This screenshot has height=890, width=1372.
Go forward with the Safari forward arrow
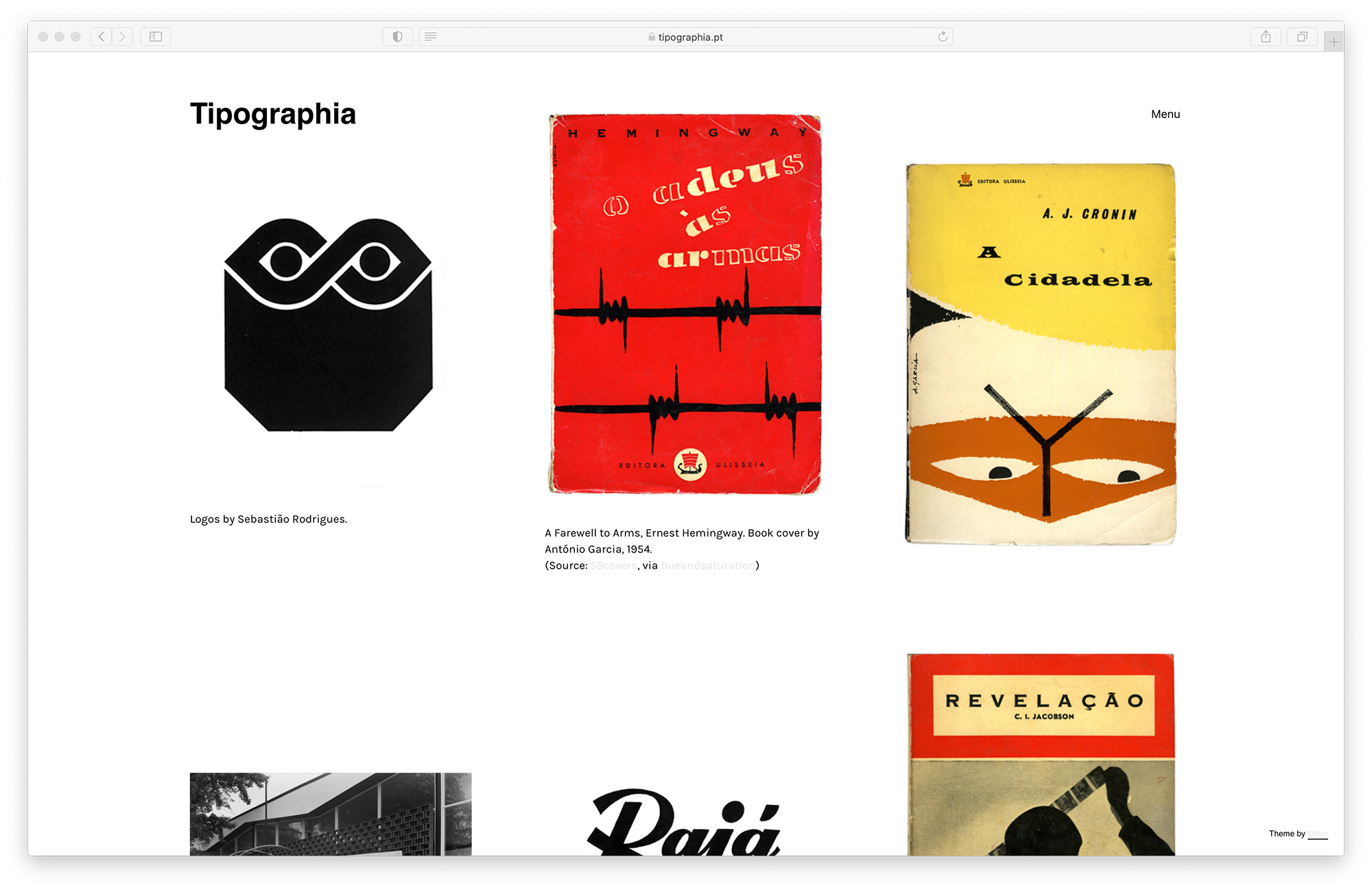click(x=123, y=37)
